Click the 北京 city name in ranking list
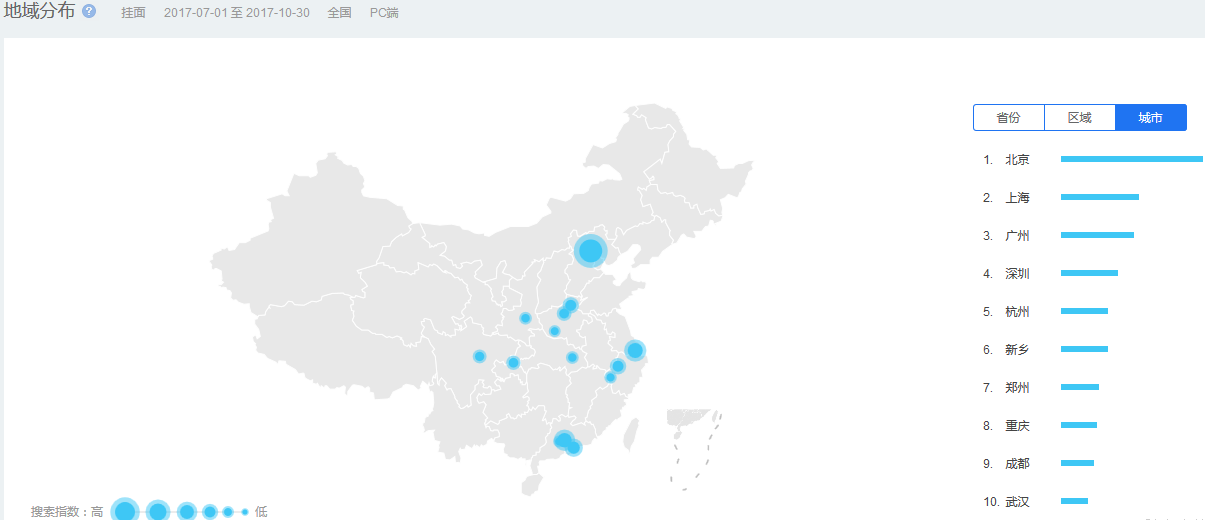 pos(1017,160)
